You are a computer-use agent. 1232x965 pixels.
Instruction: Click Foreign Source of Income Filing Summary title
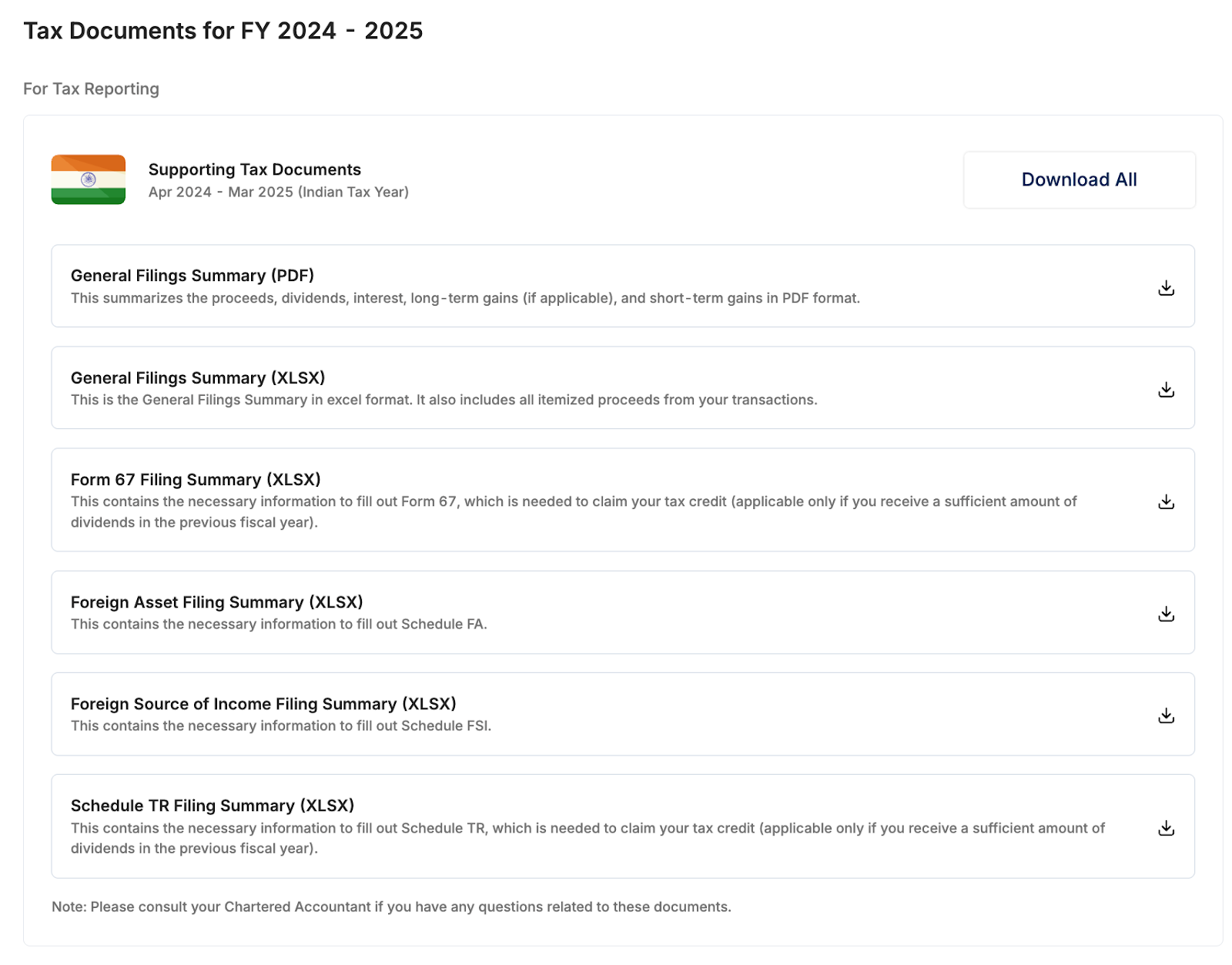[263, 704]
